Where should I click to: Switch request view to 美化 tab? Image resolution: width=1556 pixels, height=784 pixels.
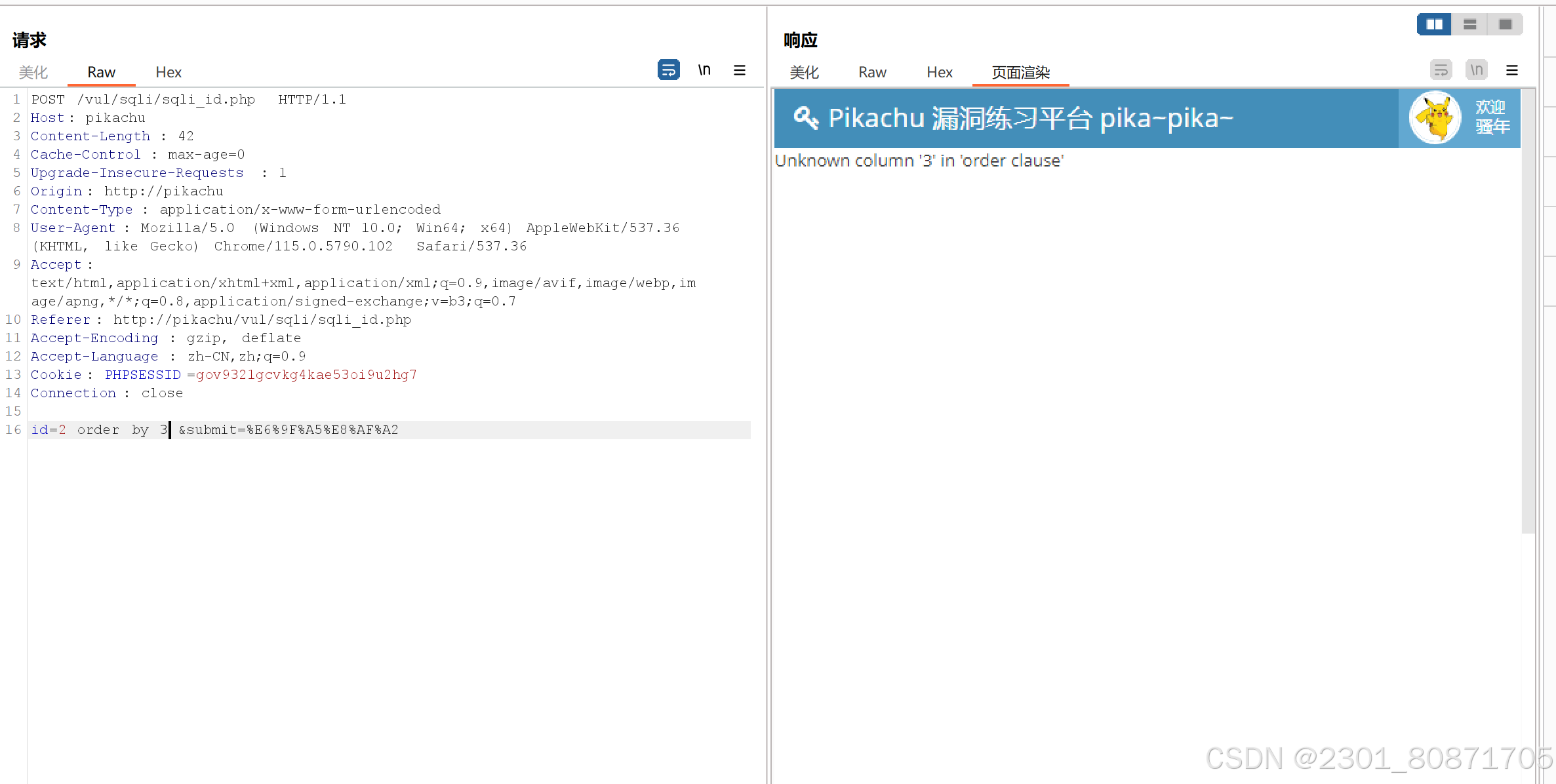33,72
